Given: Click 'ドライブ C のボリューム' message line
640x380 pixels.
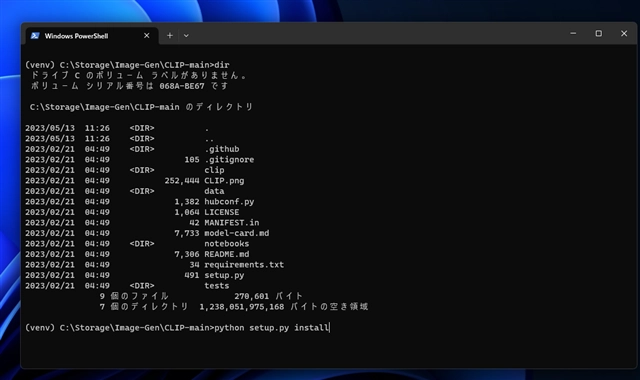Looking at the screenshot, I should pos(139,76).
